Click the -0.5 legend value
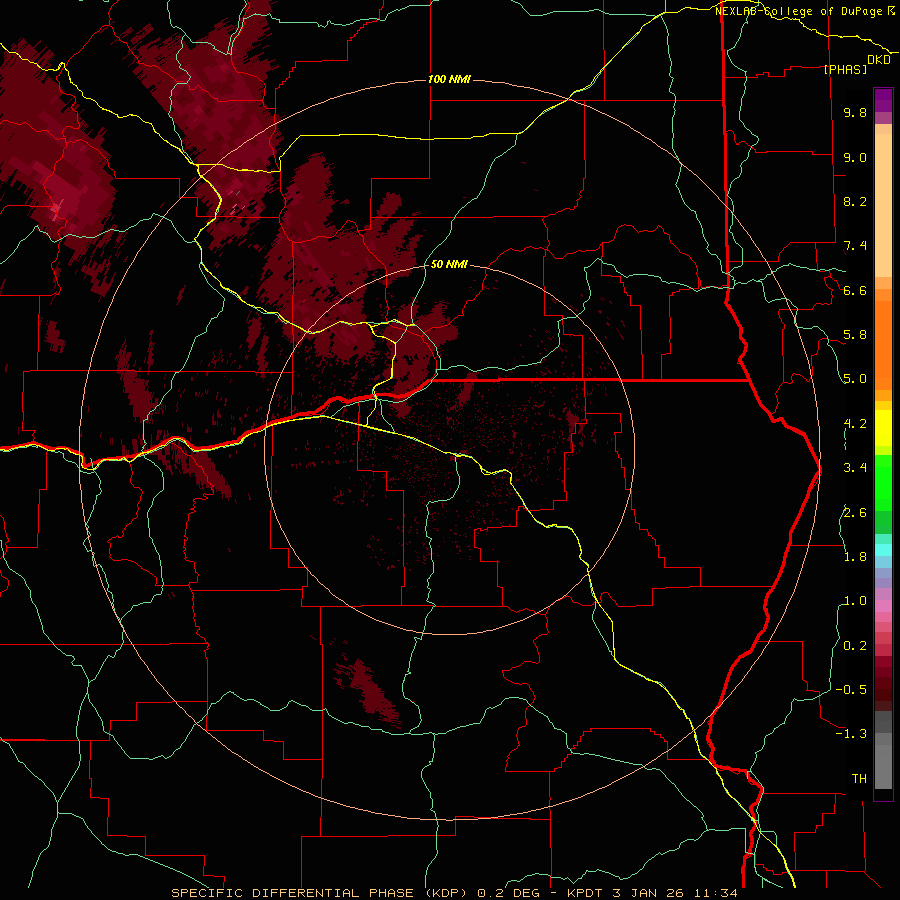The height and width of the screenshot is (900, 900). [x=851, y=690]
